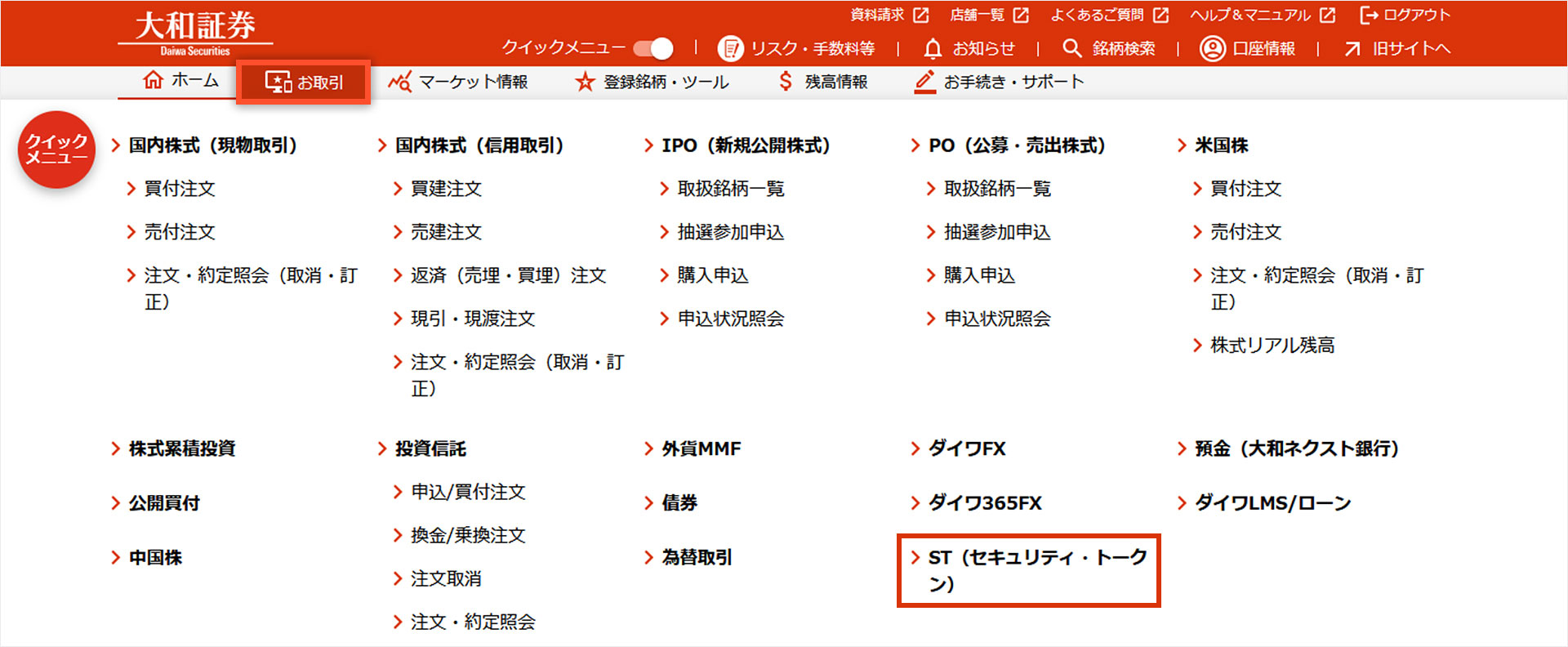The image size is (1568, 647).
Task: Toggle the クイックメニュー switch
Action: pos(653,49)
